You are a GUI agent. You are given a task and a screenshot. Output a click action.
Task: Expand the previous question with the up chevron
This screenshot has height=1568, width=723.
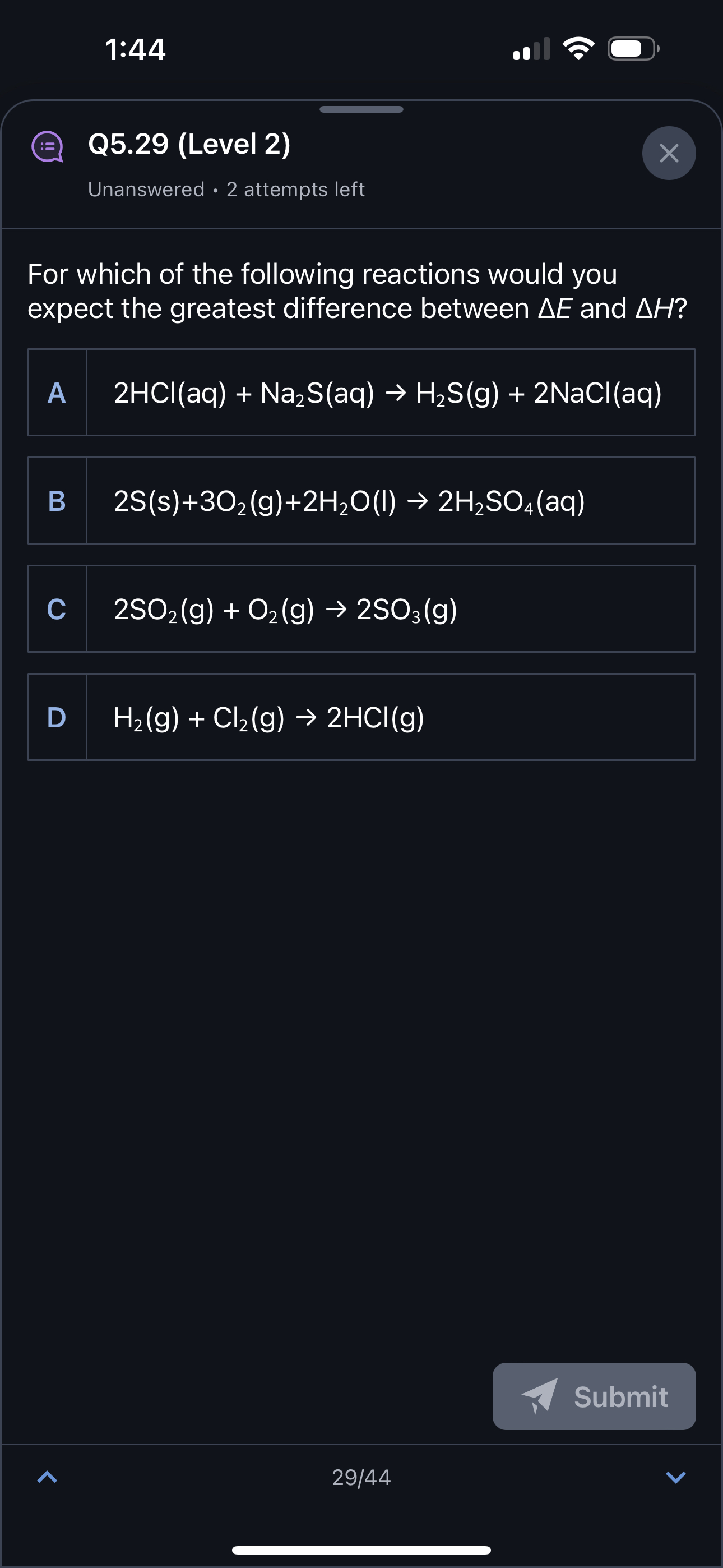coord(47,1476)
